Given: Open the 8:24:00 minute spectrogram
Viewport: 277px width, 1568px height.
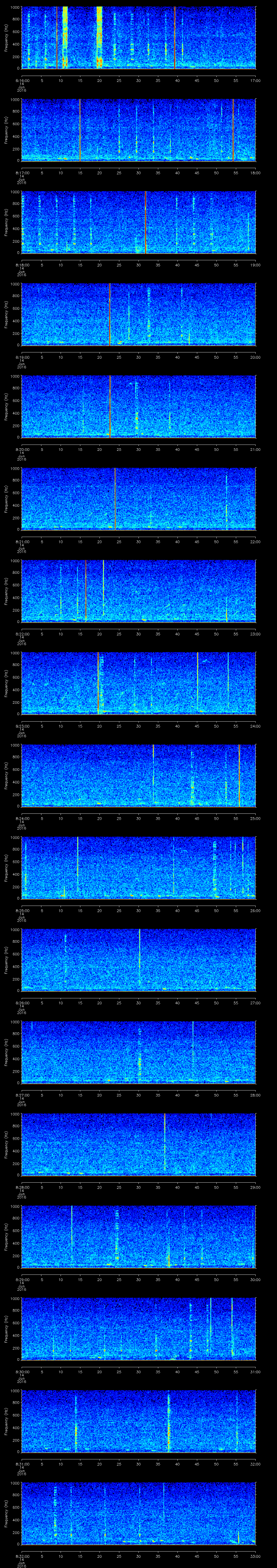Looking at the screenshot, I should (x=139, y=775).
